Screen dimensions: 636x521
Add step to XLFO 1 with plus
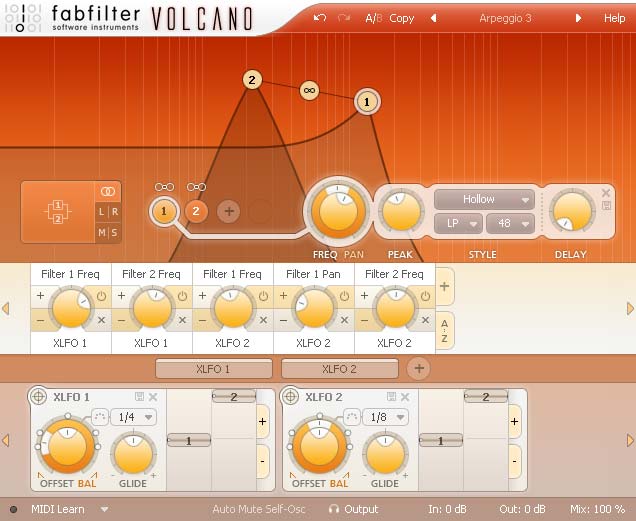262,422
